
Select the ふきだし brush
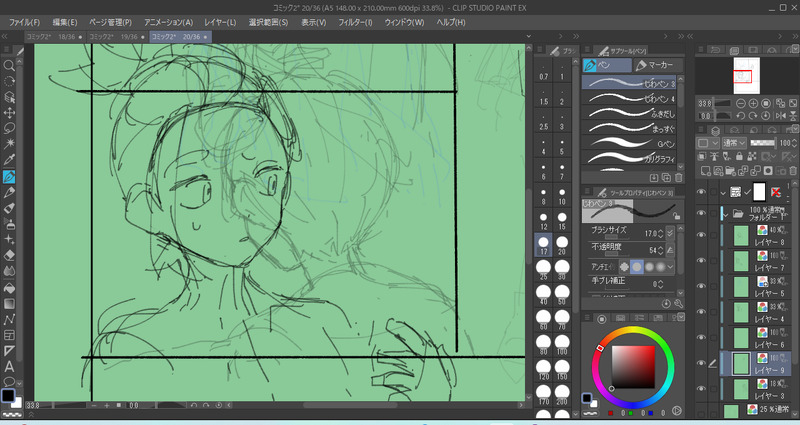(x=629, y=113)
